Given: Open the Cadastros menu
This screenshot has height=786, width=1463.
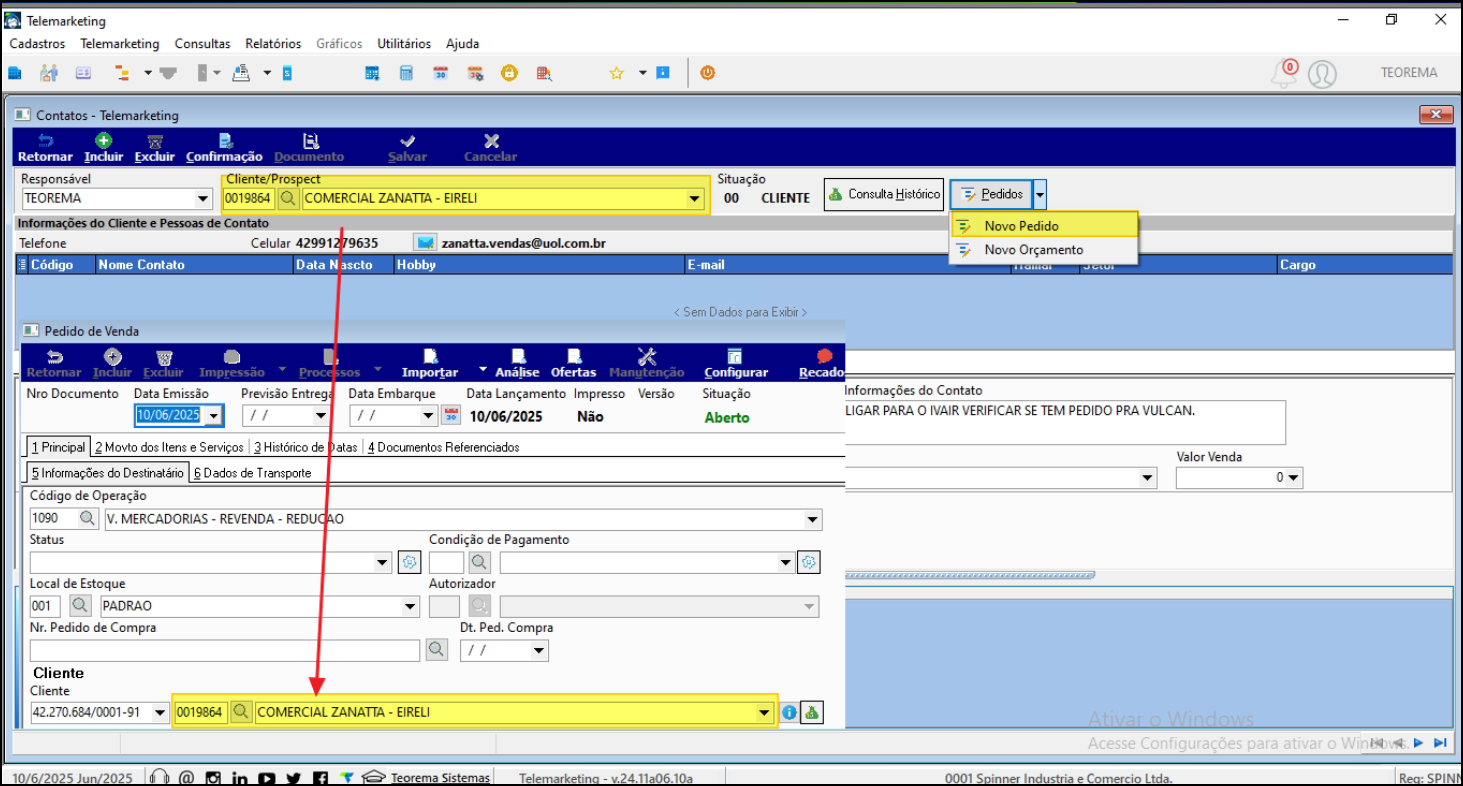Looking at the screenshot, I should pos(38,44).
